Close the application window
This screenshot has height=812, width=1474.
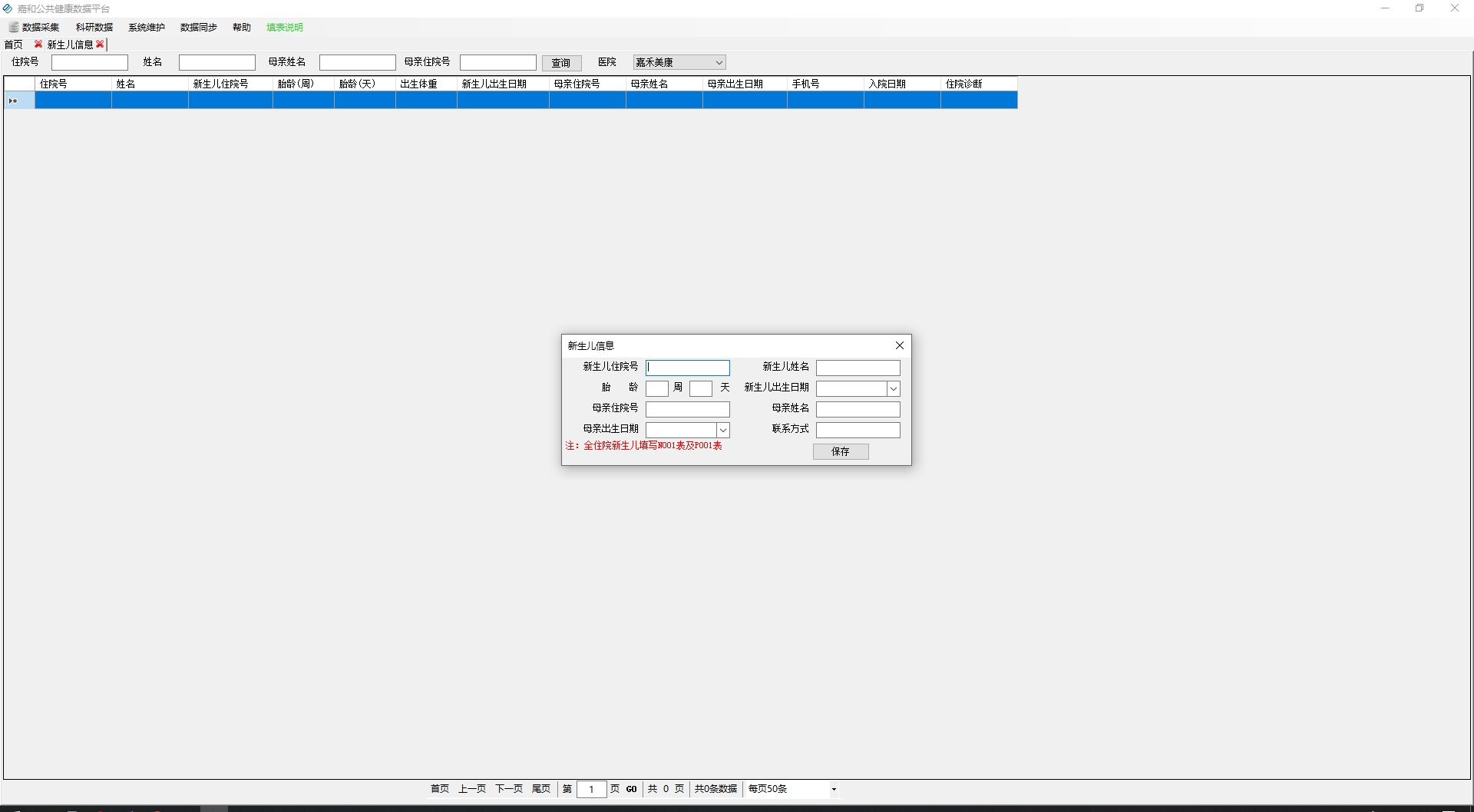[1455, 8]
